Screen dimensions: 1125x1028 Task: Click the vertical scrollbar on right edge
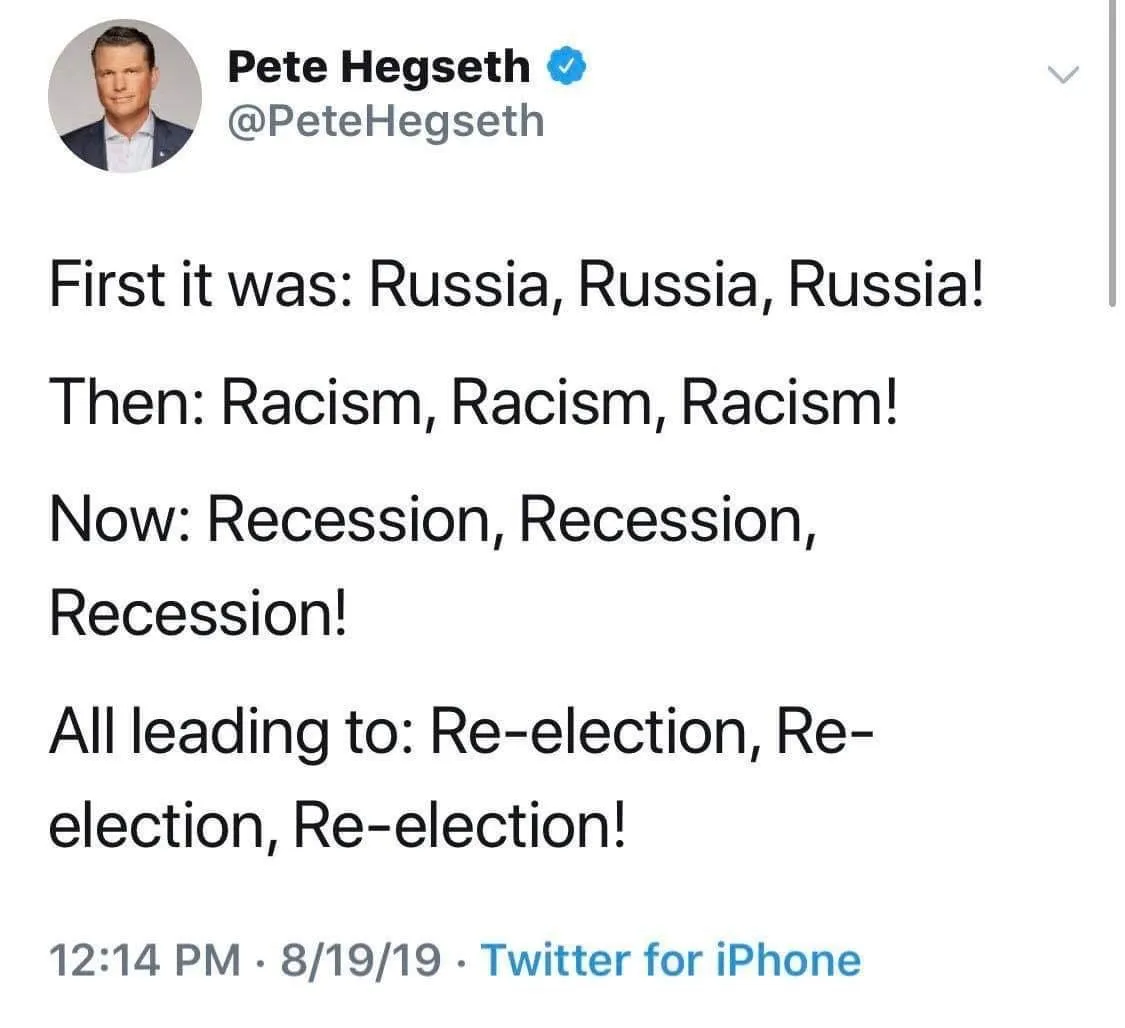(1112, 150)
